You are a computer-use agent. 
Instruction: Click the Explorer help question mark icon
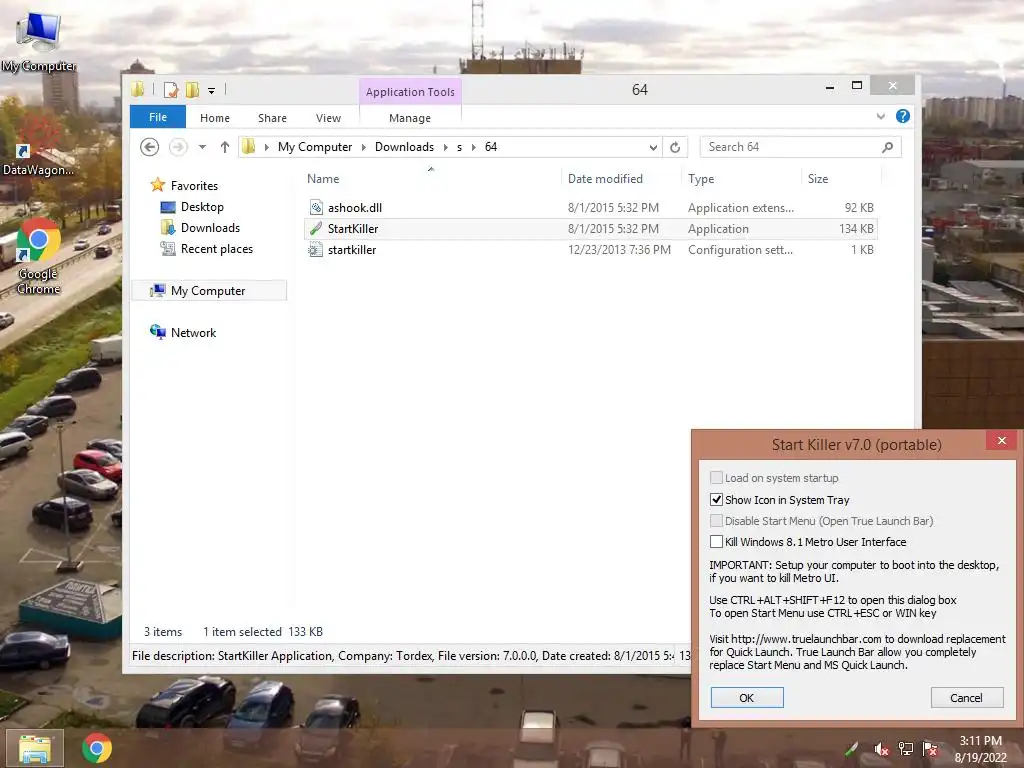pyautogui.click(x=903, y=116)
